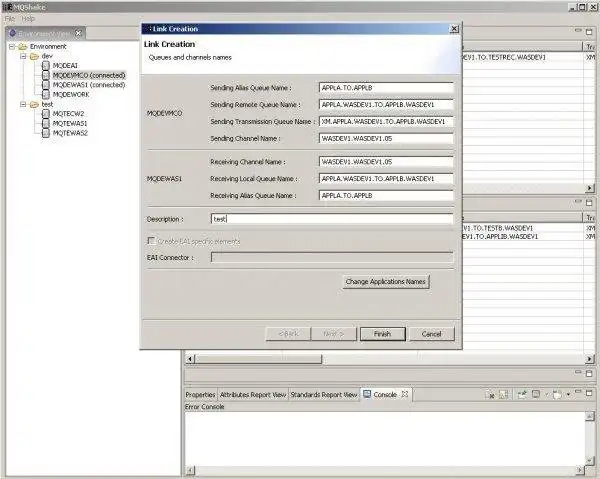Minimize the empty panel above Console
600x479 pixels.
[578, 371]
